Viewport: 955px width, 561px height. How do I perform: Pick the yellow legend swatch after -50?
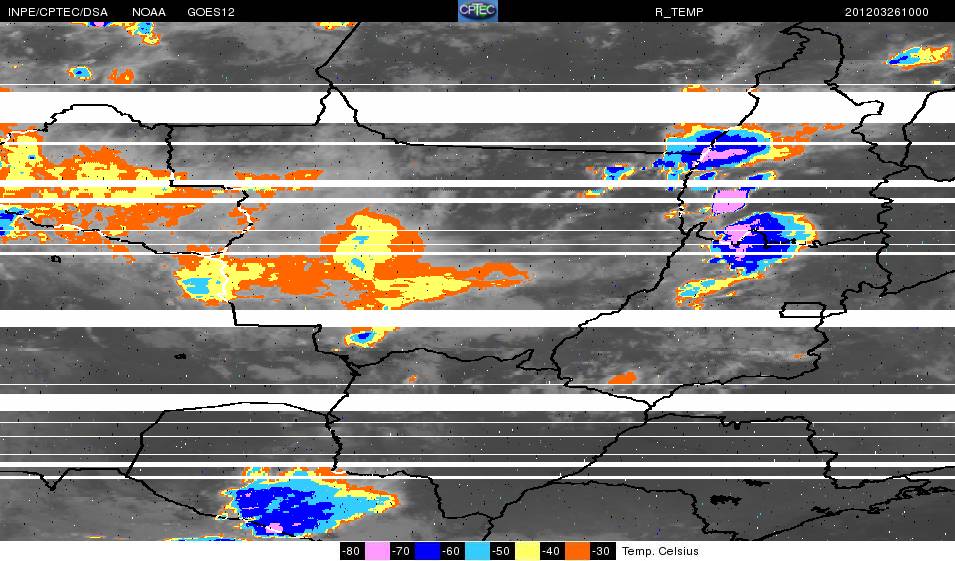point(527,551)
